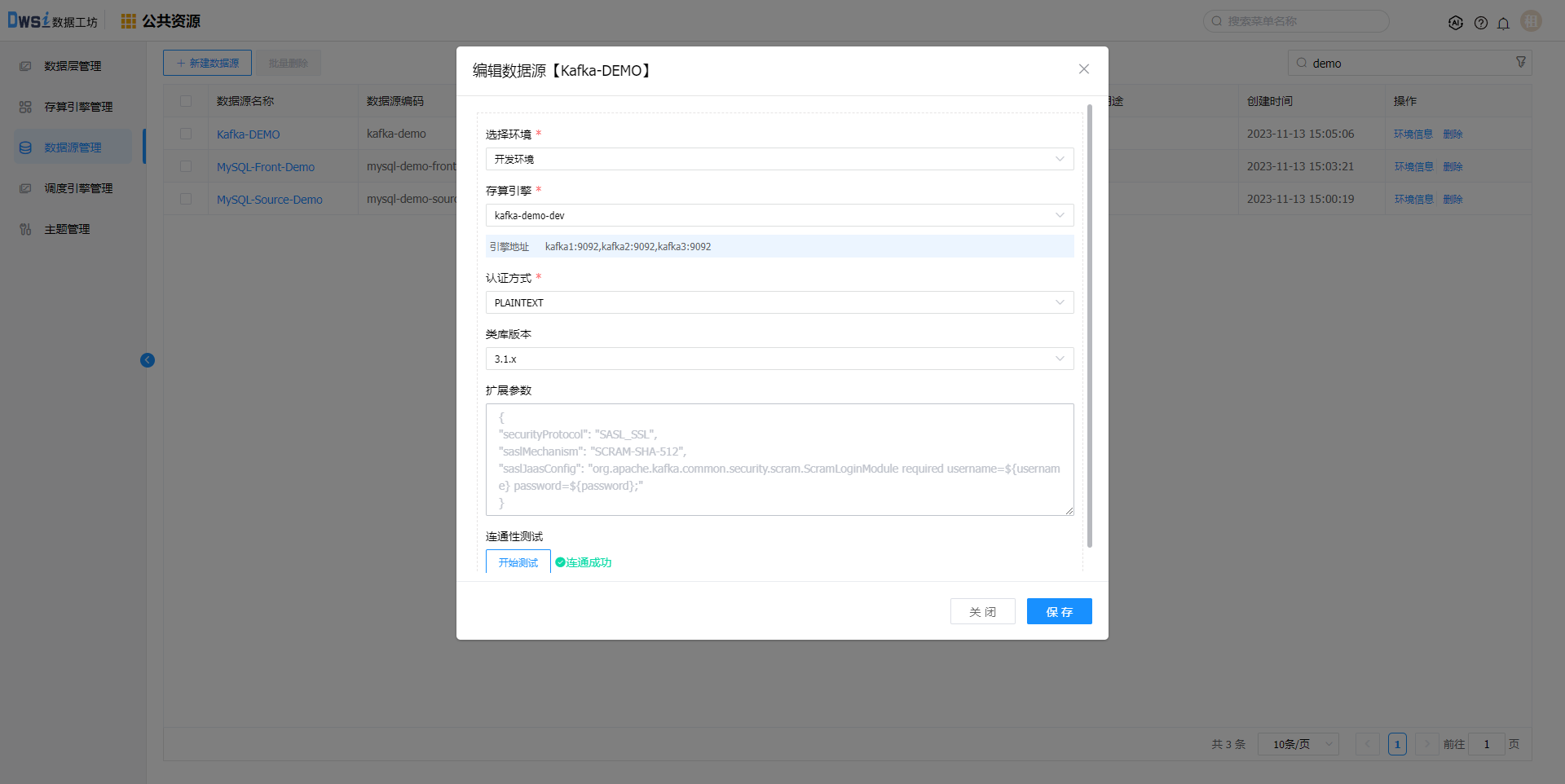Click 环境信息 in the 15:00:19 row
1565x784 pixels.
[x=1413, y=199]
